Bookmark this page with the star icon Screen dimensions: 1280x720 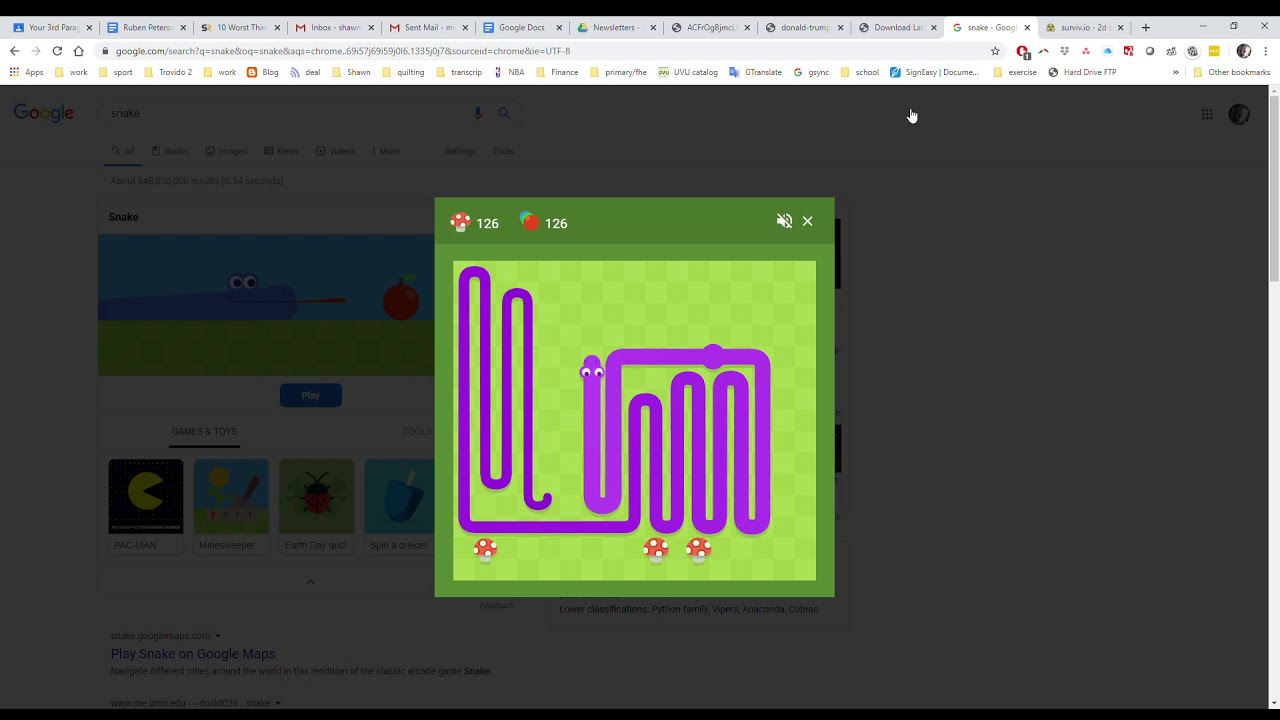click(x=995, y=51)
